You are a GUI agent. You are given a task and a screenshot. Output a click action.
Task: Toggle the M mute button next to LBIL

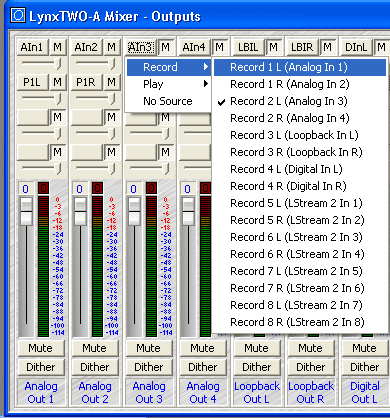pos(274,47)
